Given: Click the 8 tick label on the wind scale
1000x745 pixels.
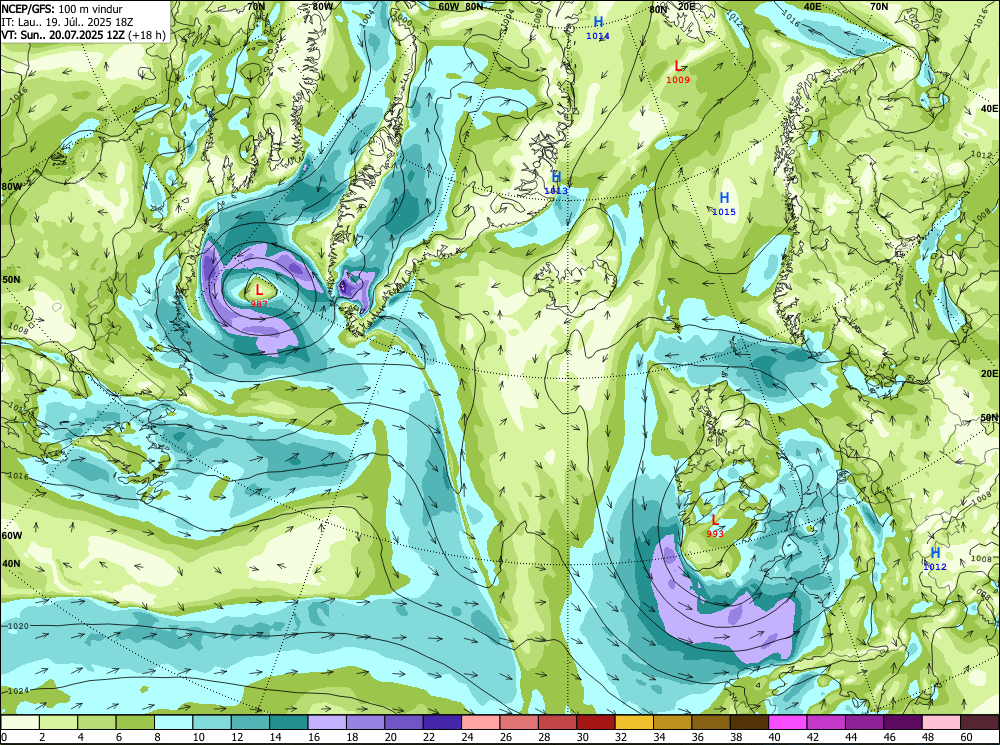Looking at the screenshot, I should tap(157, 737).
